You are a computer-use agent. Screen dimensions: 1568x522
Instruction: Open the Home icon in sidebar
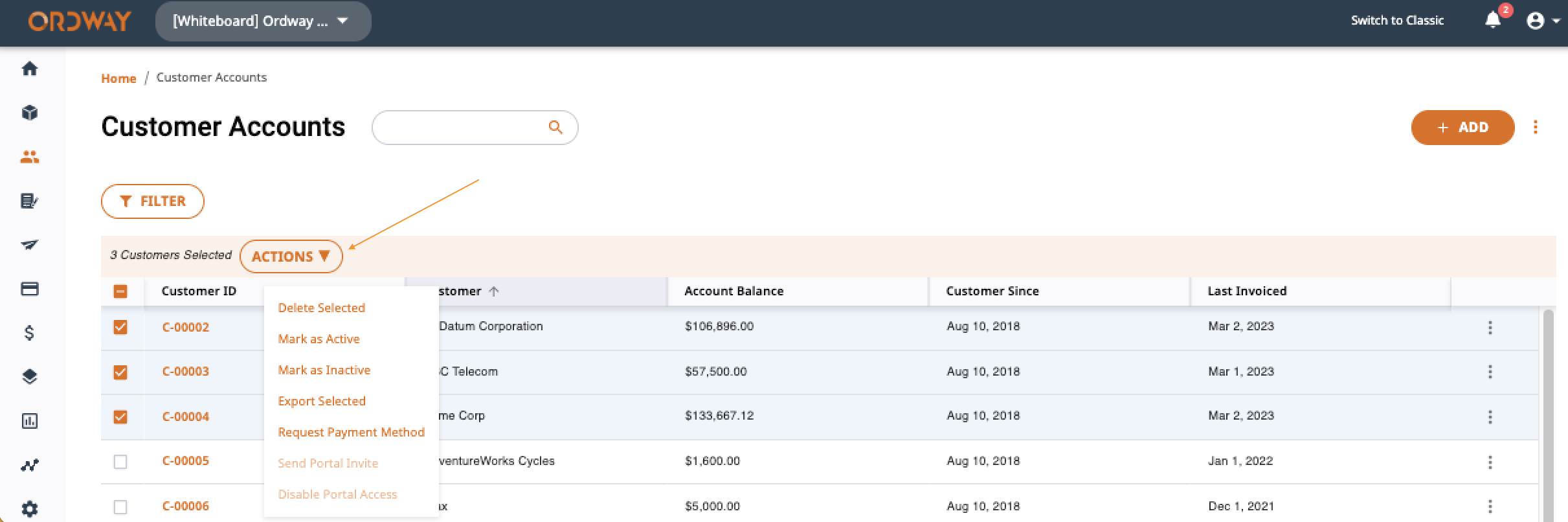30,69
